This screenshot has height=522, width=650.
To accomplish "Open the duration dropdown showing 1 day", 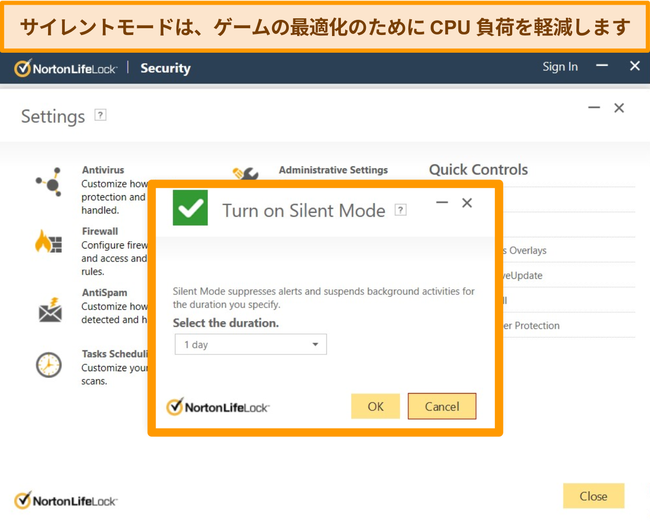I will click(250, 345).
